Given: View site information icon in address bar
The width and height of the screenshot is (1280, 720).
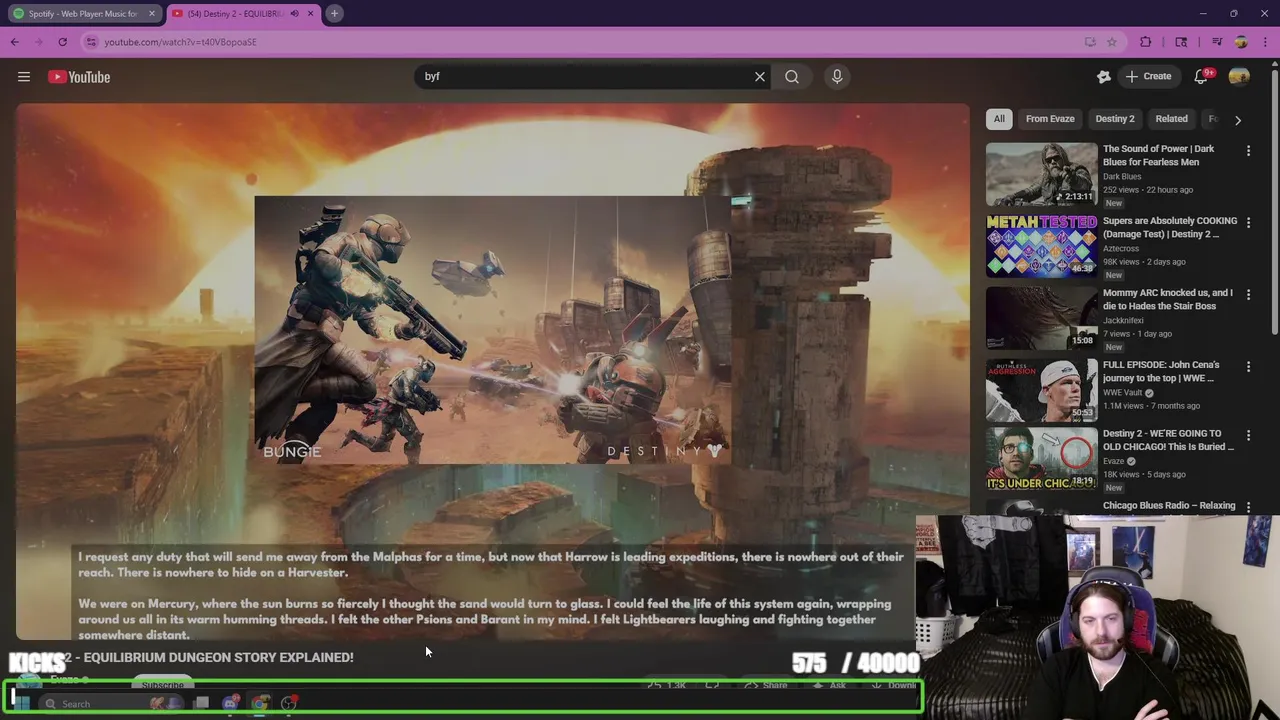Looking at the screenshot, I should (x=91, y=42).
